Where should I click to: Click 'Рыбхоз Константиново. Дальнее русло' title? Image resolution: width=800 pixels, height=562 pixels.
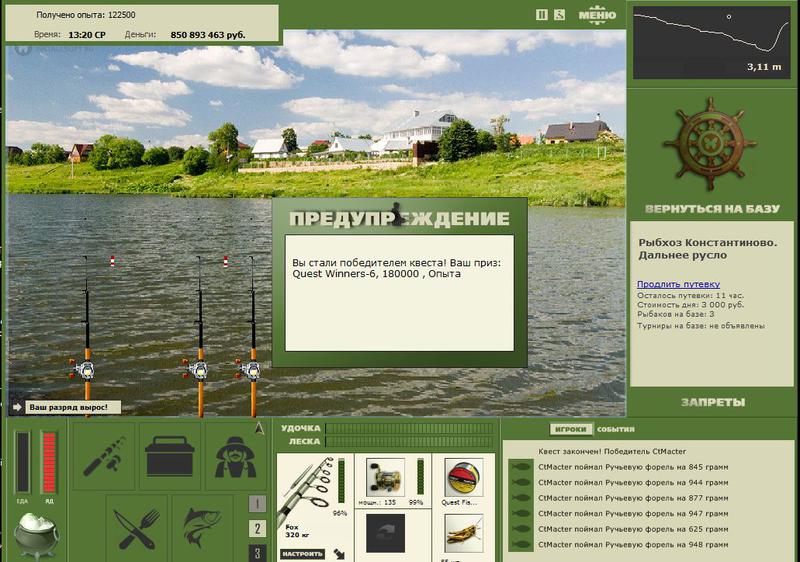click(x=708, y=249)
